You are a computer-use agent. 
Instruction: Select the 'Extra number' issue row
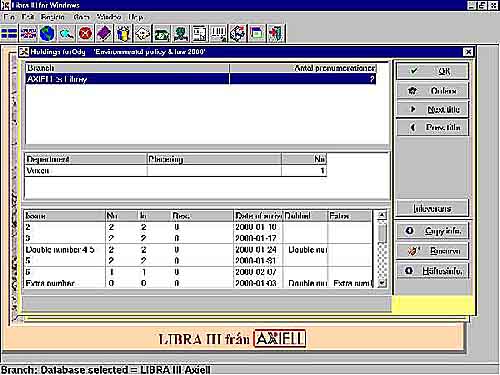(x=198, y=283)
